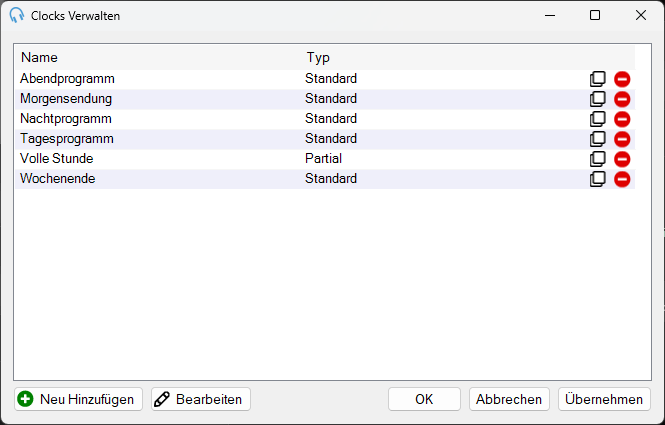Copy the Wochenende clock entry
Viewport: 665px width, 425px height.
point(598,179)
